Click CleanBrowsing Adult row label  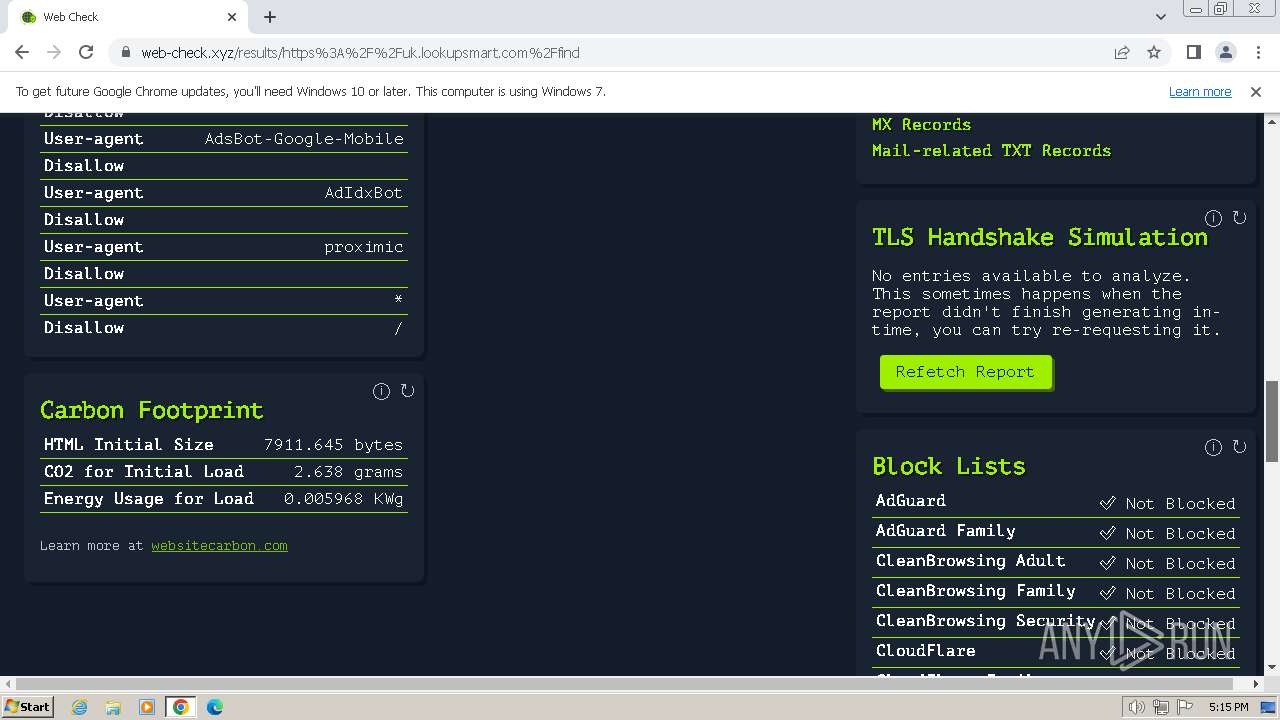970,560
